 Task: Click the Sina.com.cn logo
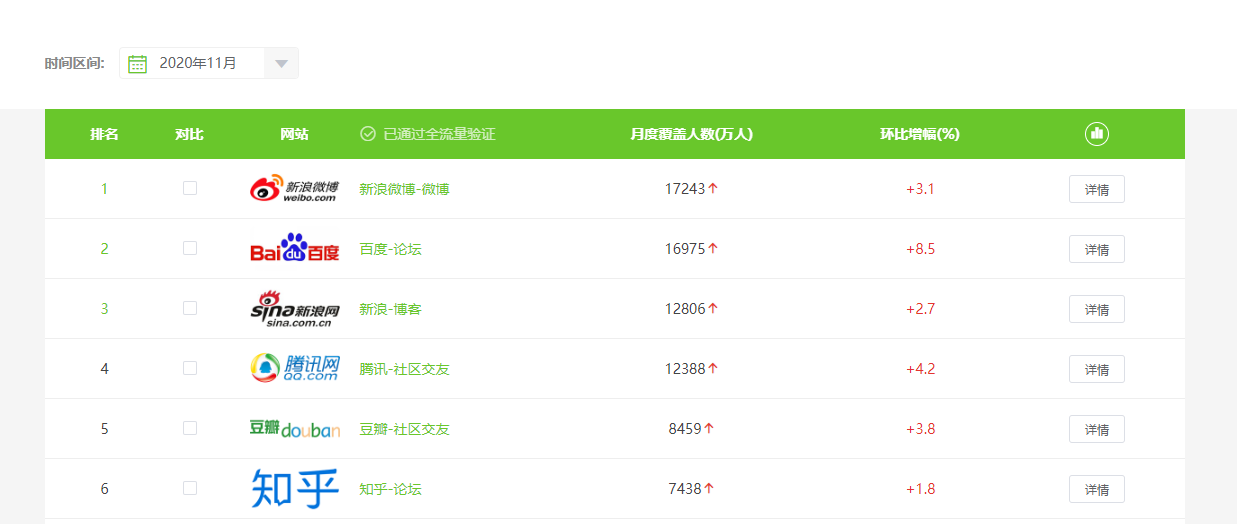(x=294, y=309)
